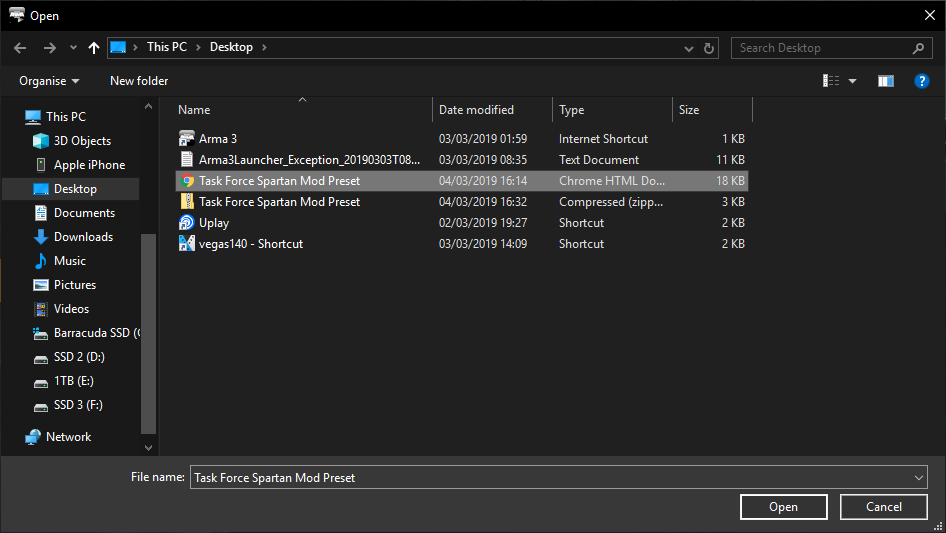Sort files by Size column header
The width and height of the screenshot is (946, 533).
click(x=689, y=110)
